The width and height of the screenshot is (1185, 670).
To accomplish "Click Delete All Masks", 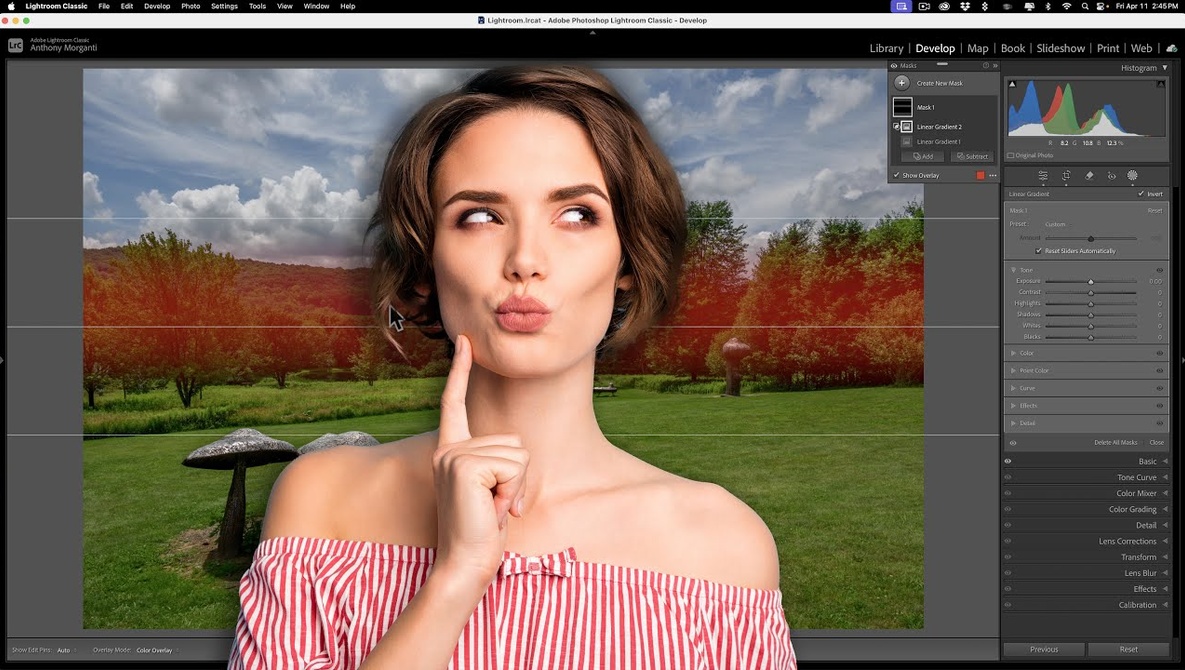I will tap(1115, 442).
